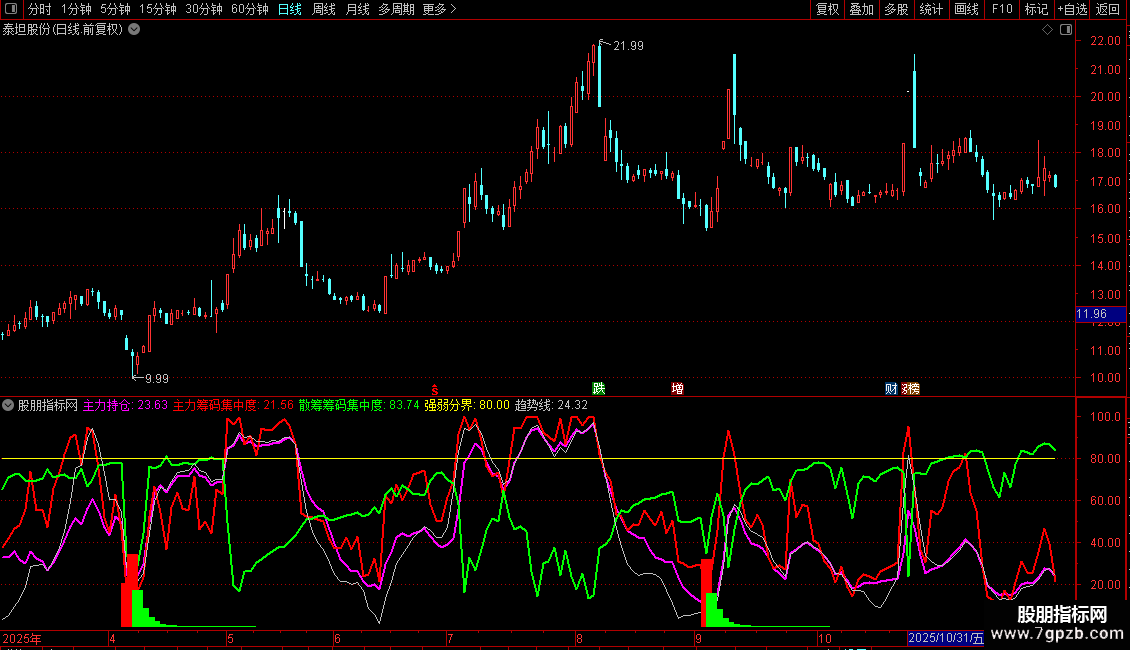The width and height of the screenshot is (1130, 650).
Task: Expand the 泰坦股份 stock title dropdown
Action: point(134,29)
